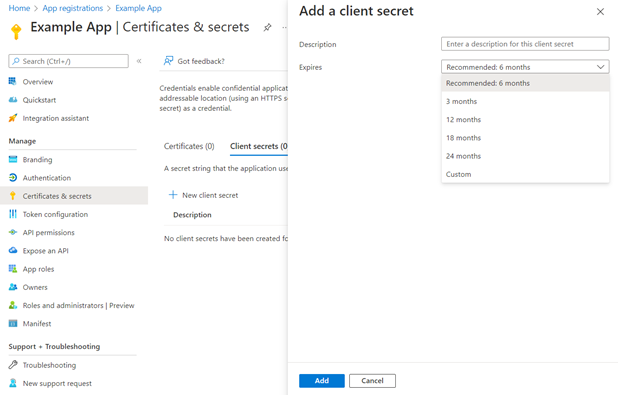Viewport: 618px width, 395px height.
Task: Click the Overview grid icon in sidebar
Action: 13,82
